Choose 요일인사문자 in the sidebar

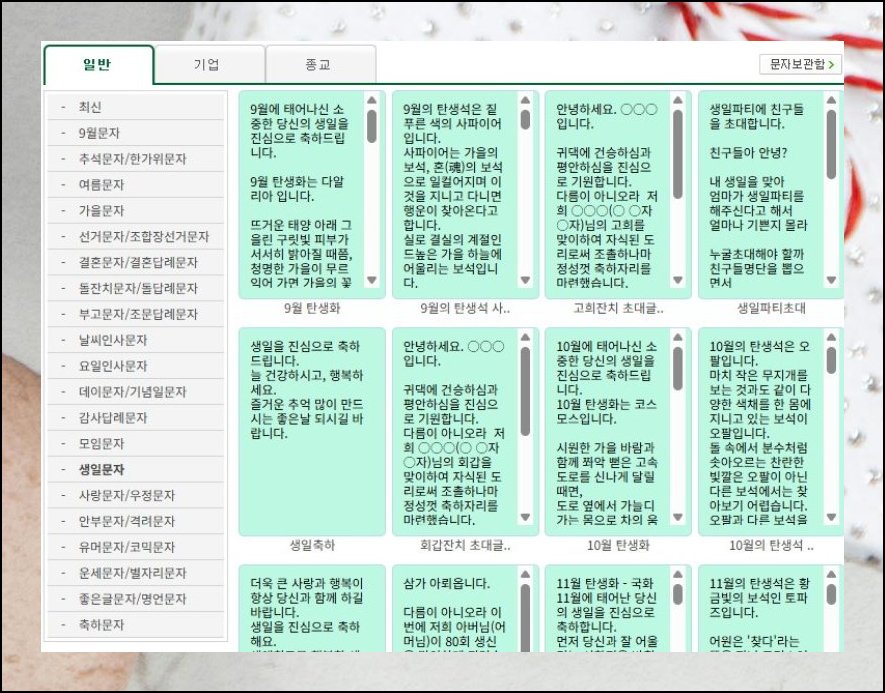pyautogui.click(x=135, y=366)
